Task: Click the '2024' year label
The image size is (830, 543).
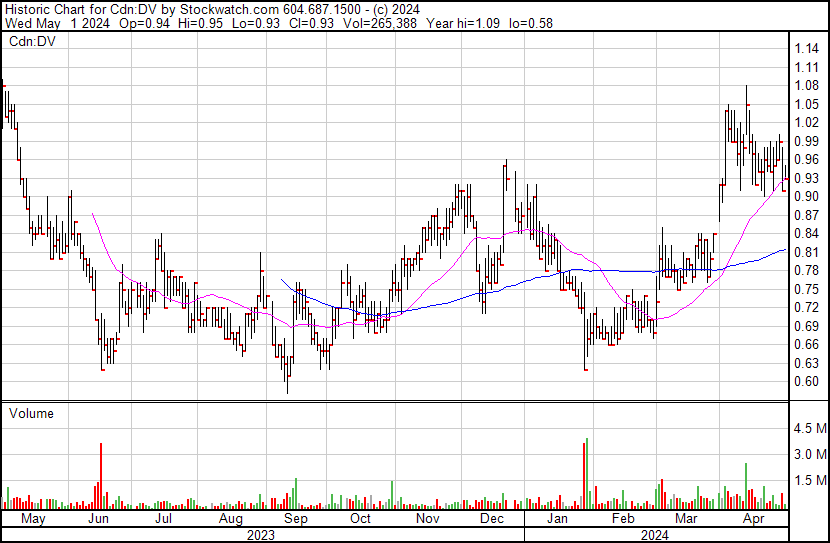Action: tap(655, 535)
